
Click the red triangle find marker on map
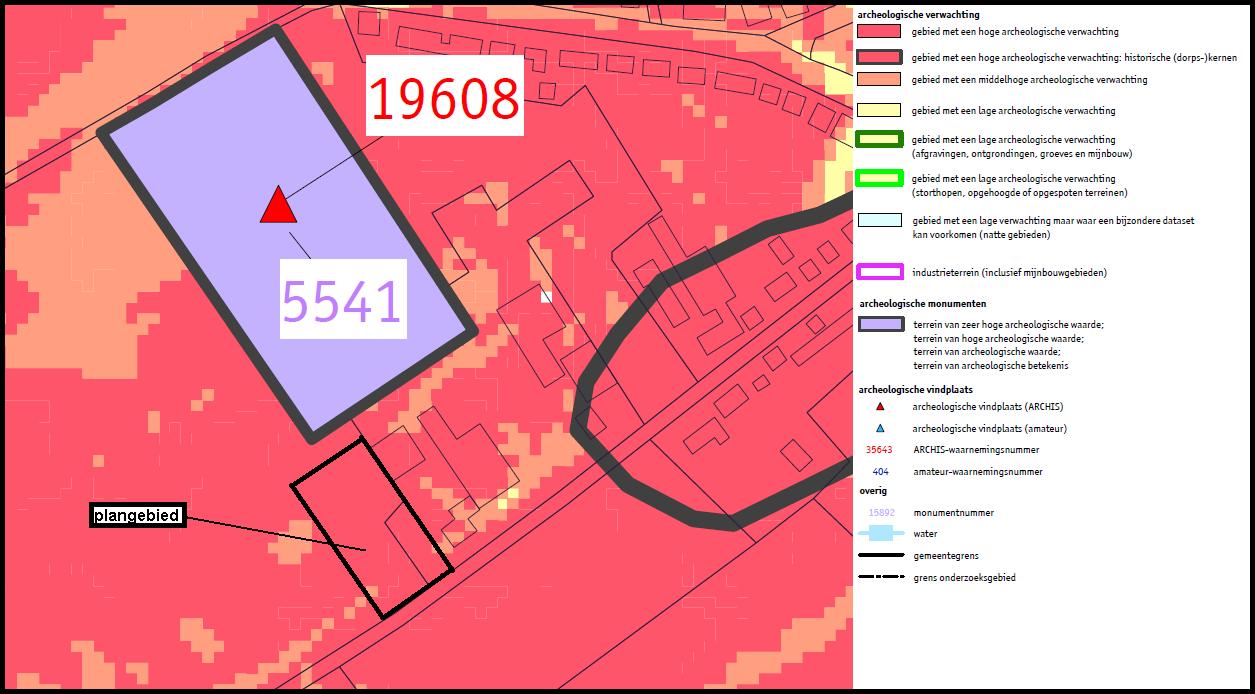click(x=278, y=206)
